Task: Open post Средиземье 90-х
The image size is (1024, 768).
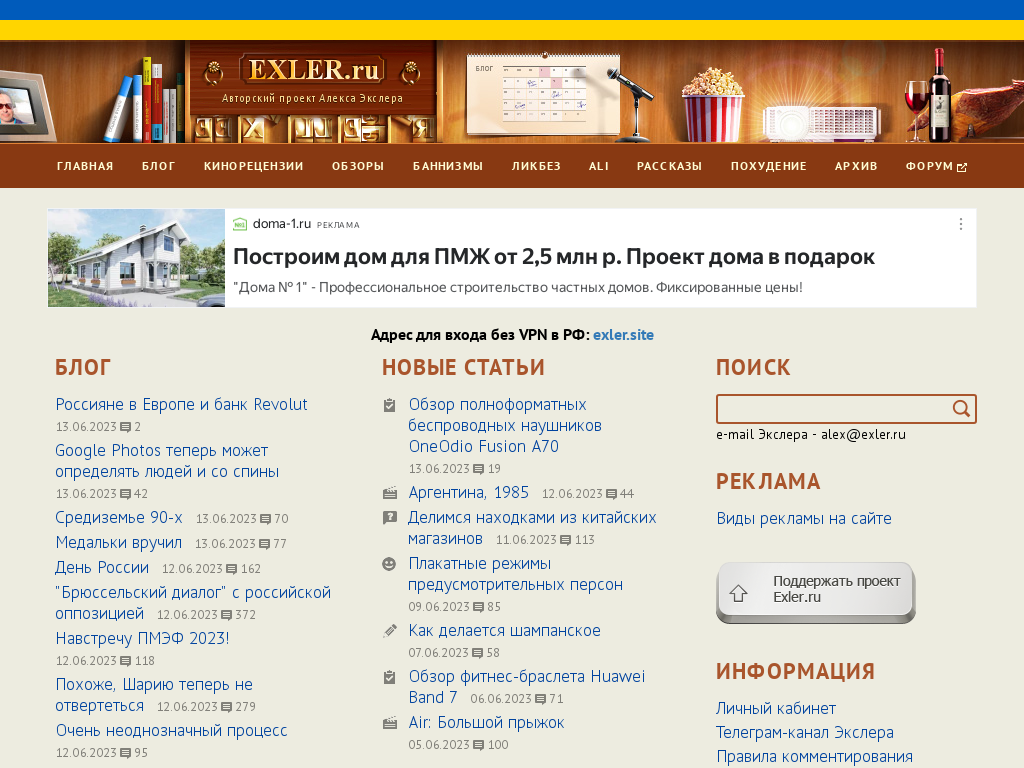Action: [x=119, y=518]
